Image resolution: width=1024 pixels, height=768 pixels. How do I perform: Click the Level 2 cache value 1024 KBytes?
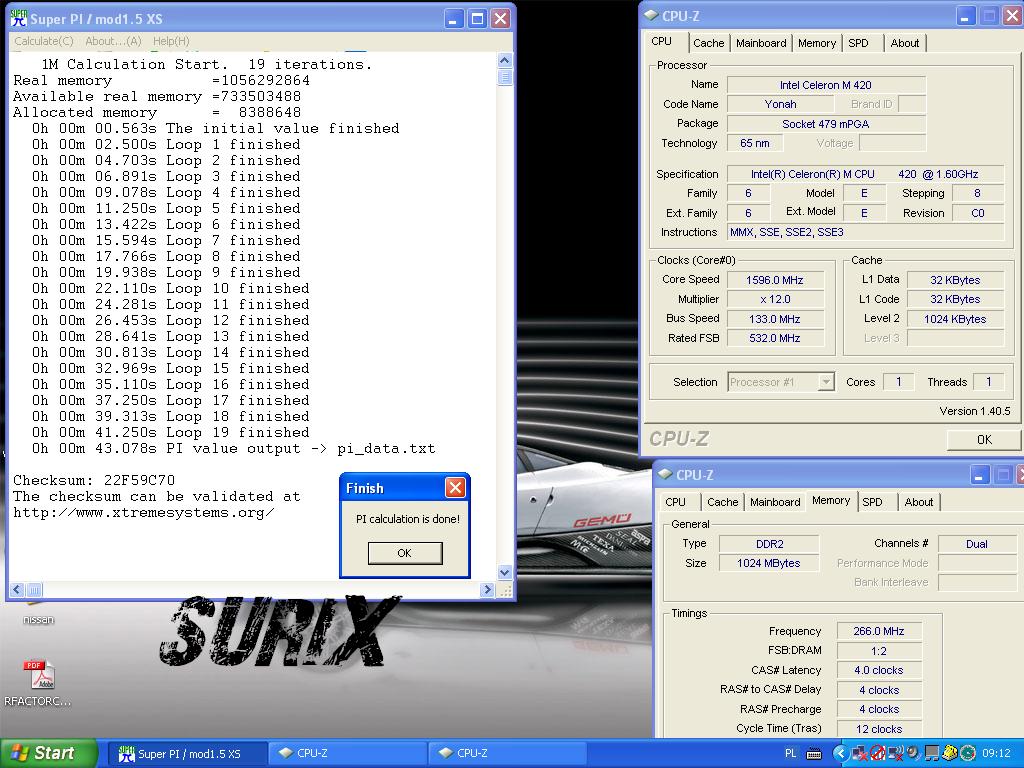click(x=955, y=319)
